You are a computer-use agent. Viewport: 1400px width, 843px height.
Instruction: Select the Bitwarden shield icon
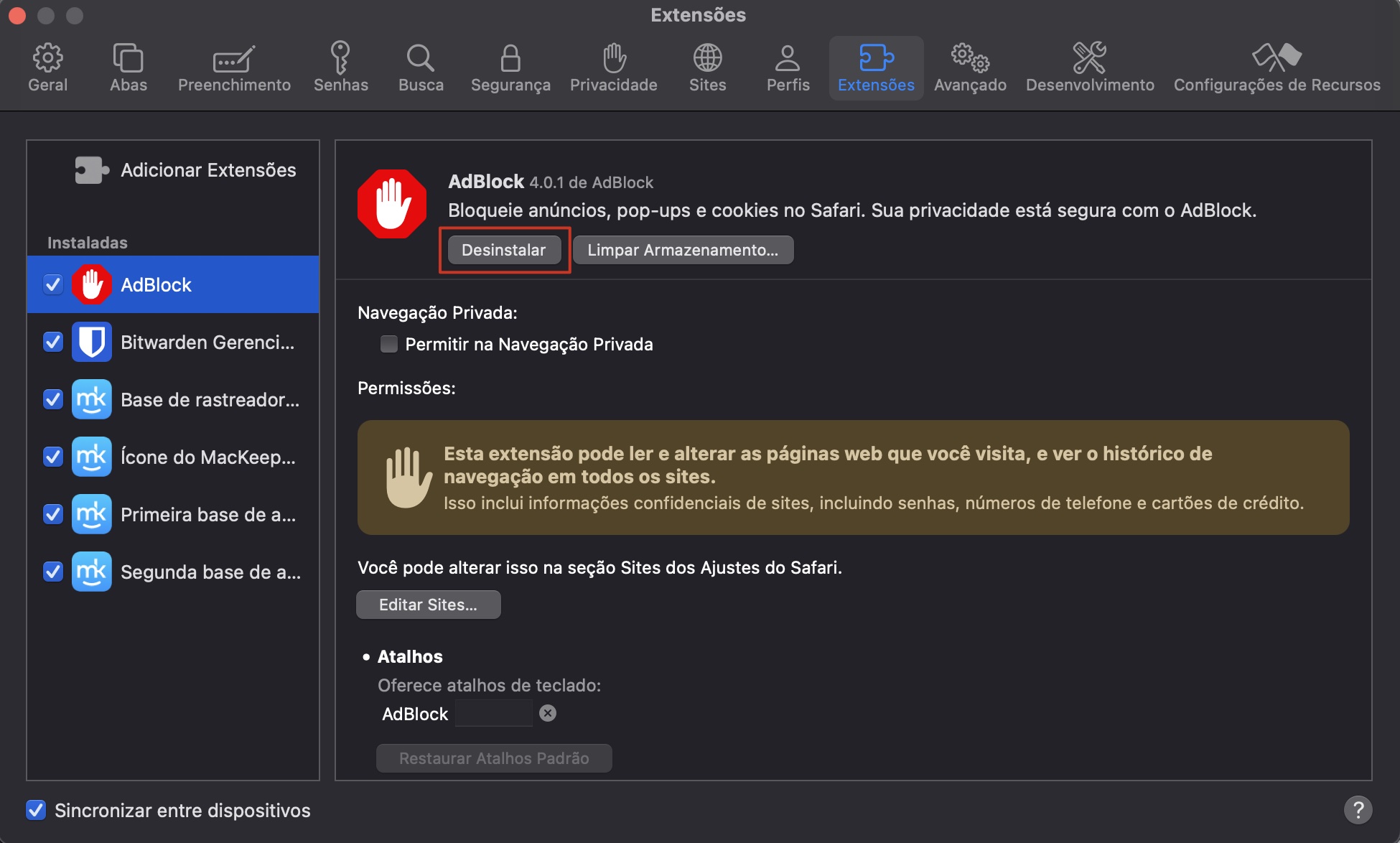(92, 342)
